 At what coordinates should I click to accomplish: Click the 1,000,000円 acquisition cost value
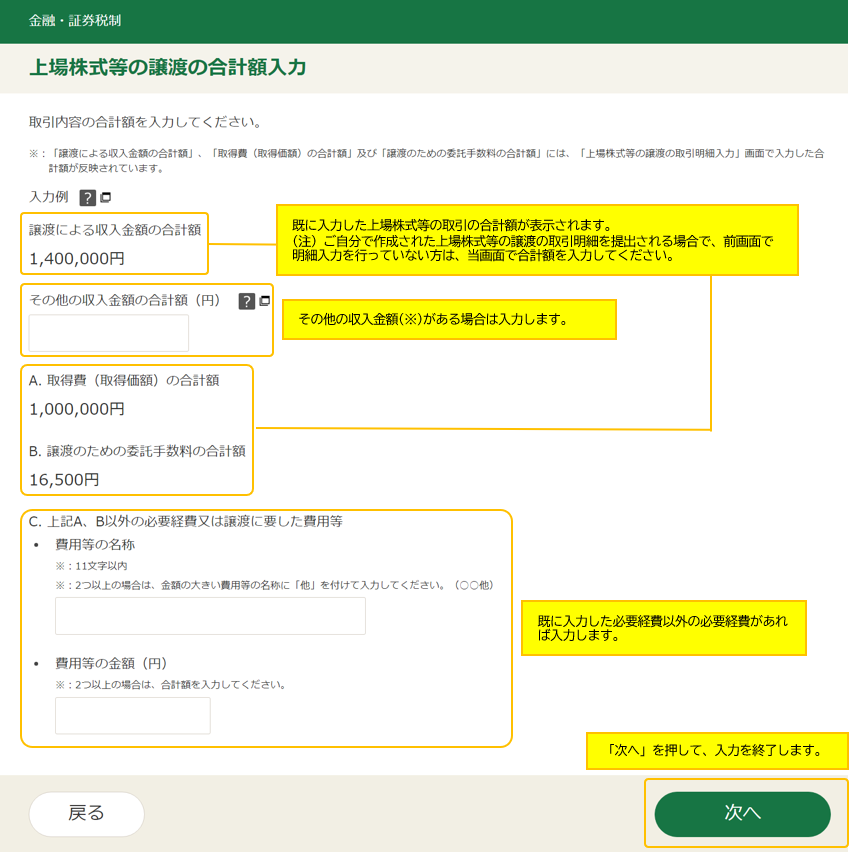pyautogui.click(x=77, y=409)
